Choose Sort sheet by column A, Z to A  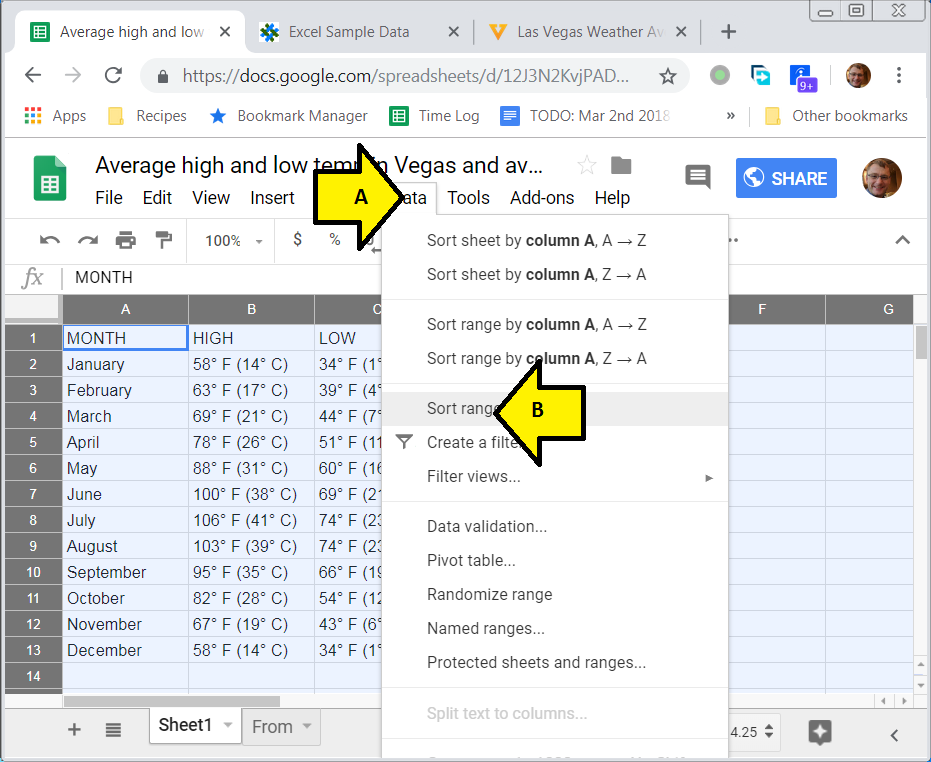(555, 274)
